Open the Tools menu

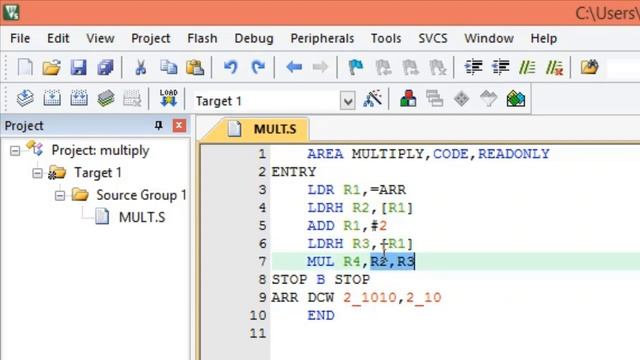coord(386,38)
